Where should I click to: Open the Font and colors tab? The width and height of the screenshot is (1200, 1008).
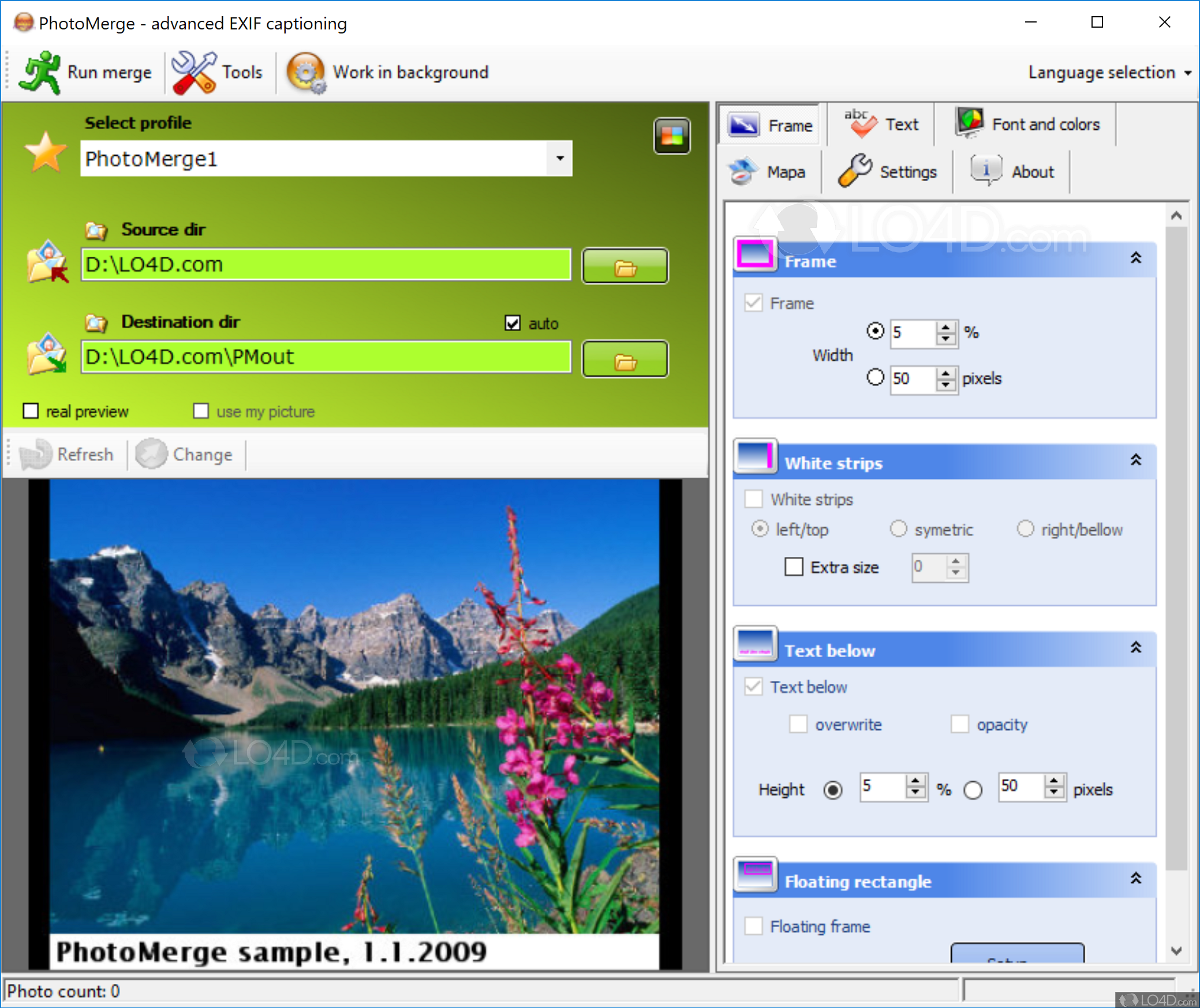click(x=1026, y=124)
